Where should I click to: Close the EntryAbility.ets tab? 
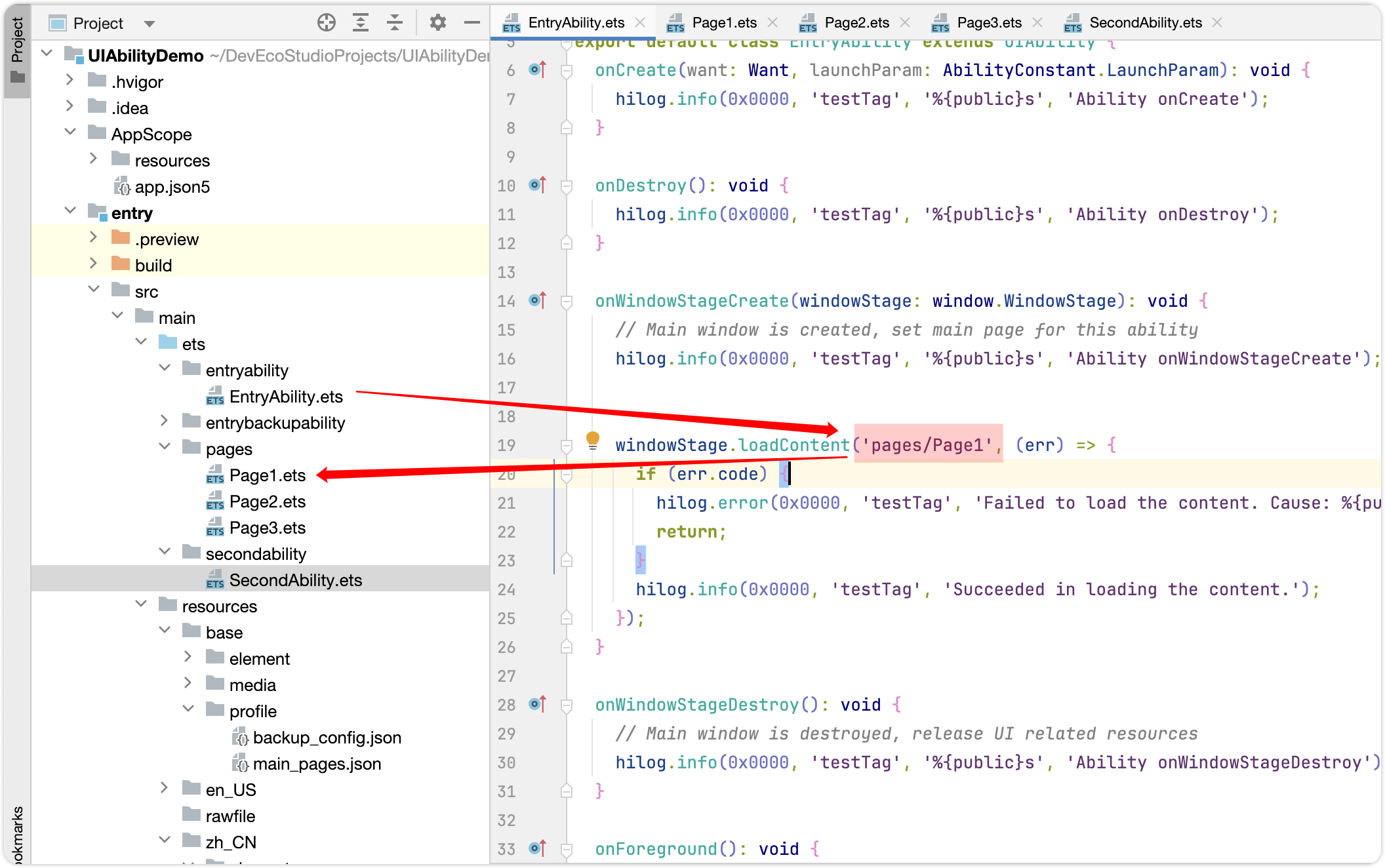pos(640,23)
